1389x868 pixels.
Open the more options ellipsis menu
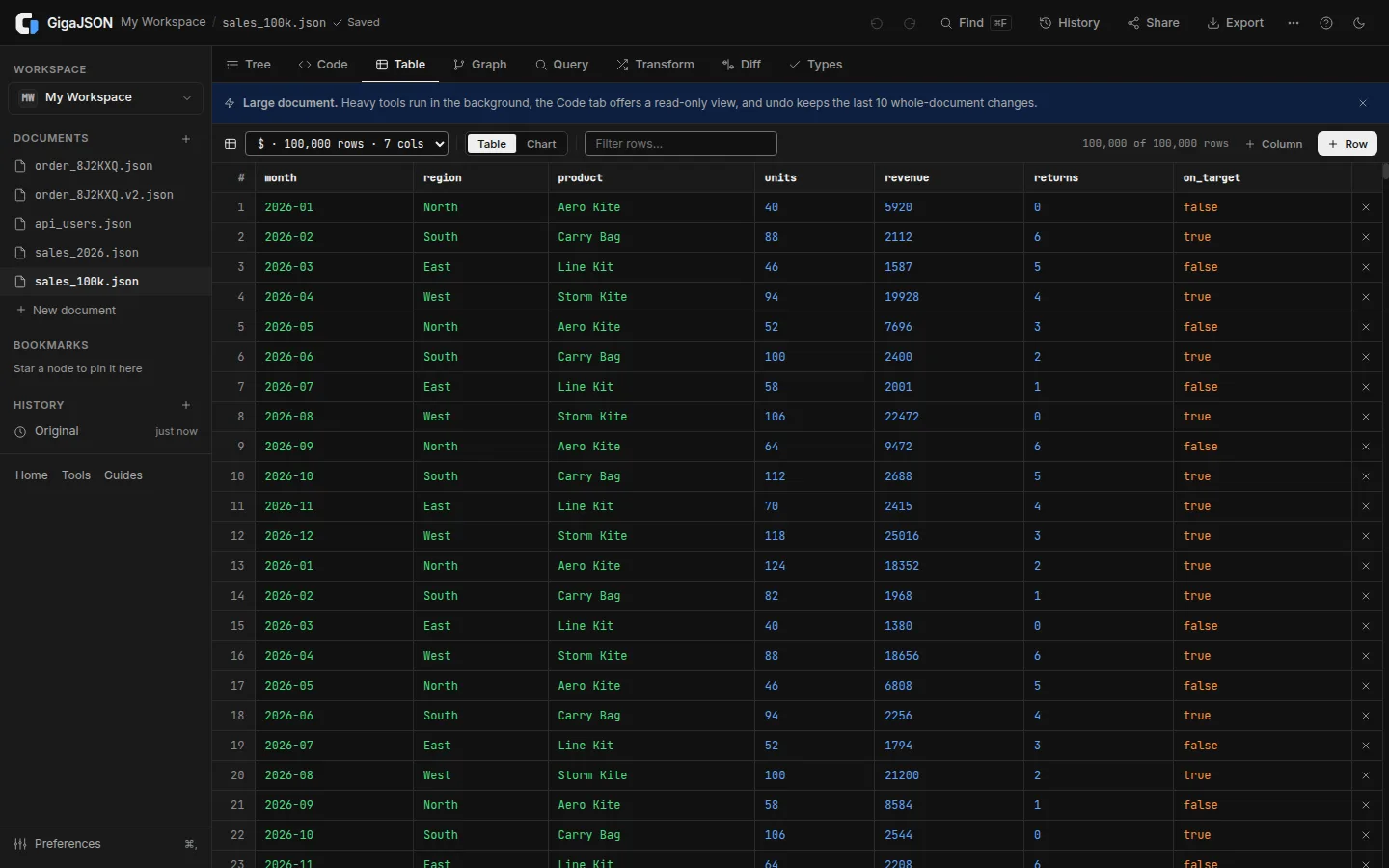pos(1294,23)
